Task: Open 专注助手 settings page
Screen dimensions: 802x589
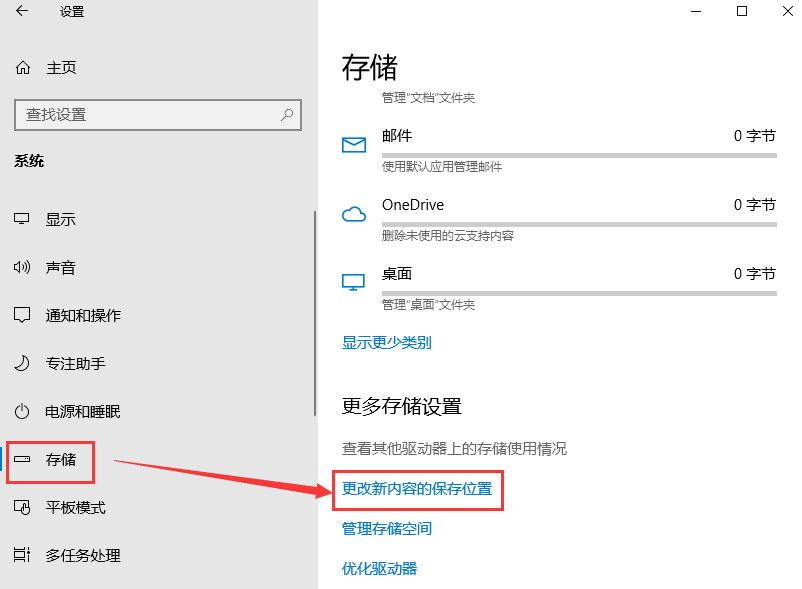Action: pos(75,364)
